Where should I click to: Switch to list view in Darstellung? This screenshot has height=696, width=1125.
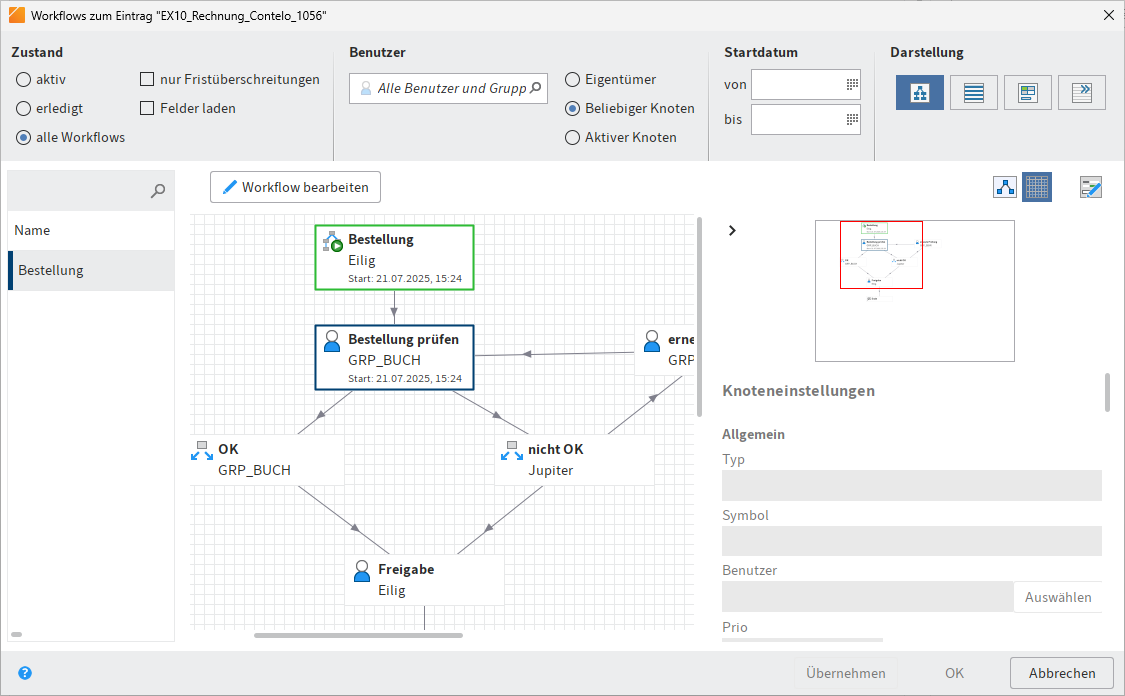tap(973, 91)
